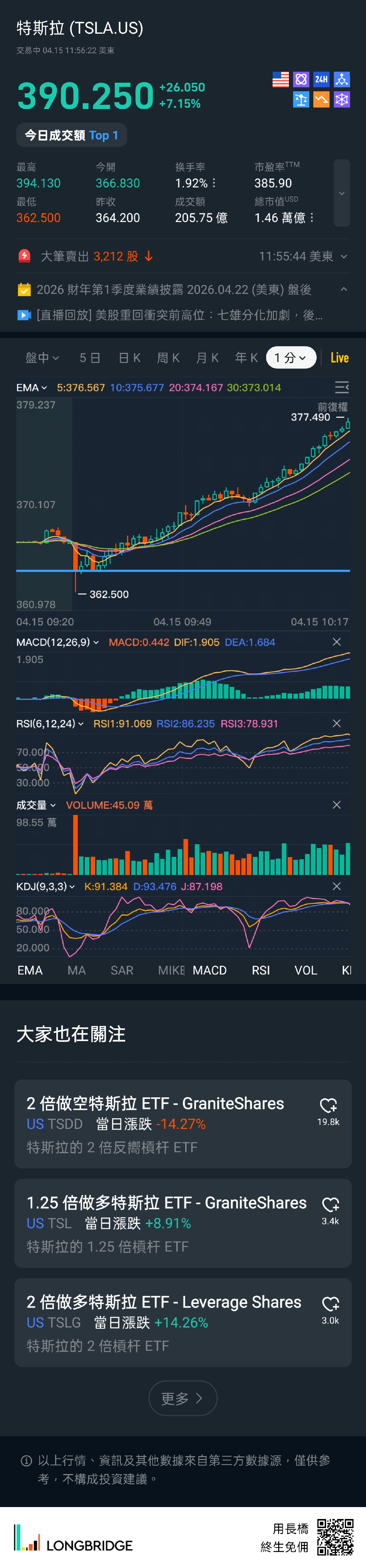
Task: Favorite the TSL 1.25x long ETF
Action: (x=330, y=1204)
